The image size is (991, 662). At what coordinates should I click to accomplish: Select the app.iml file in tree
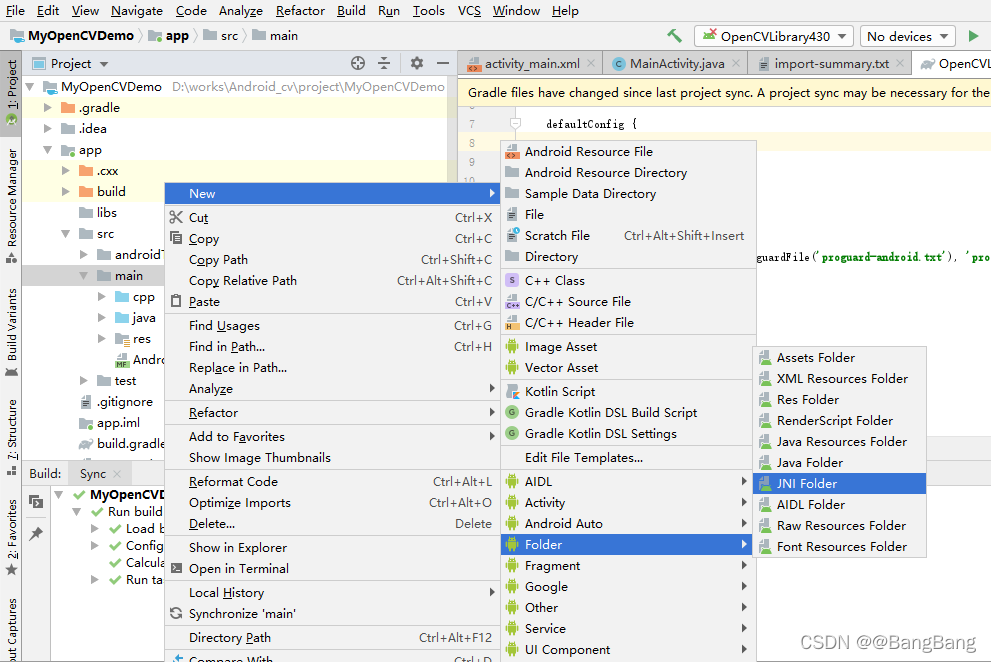(110, 422)
